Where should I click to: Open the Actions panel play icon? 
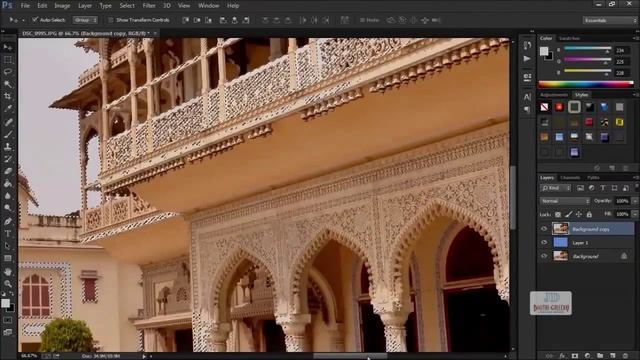[527, 59]
